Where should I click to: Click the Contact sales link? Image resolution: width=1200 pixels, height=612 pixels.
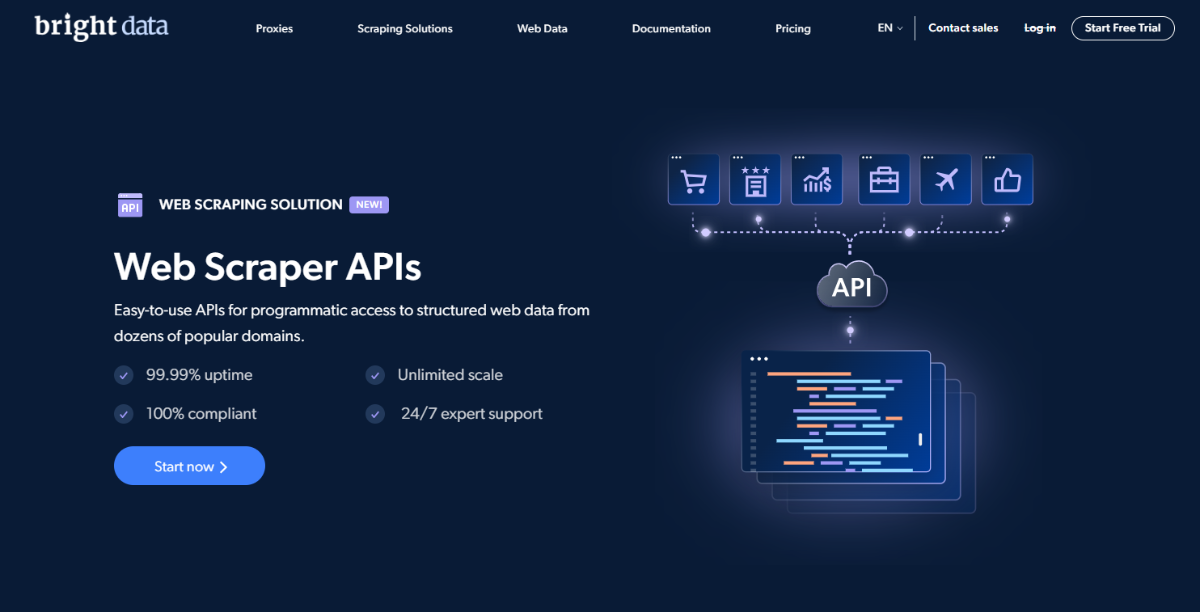click(x=963, y=28)
